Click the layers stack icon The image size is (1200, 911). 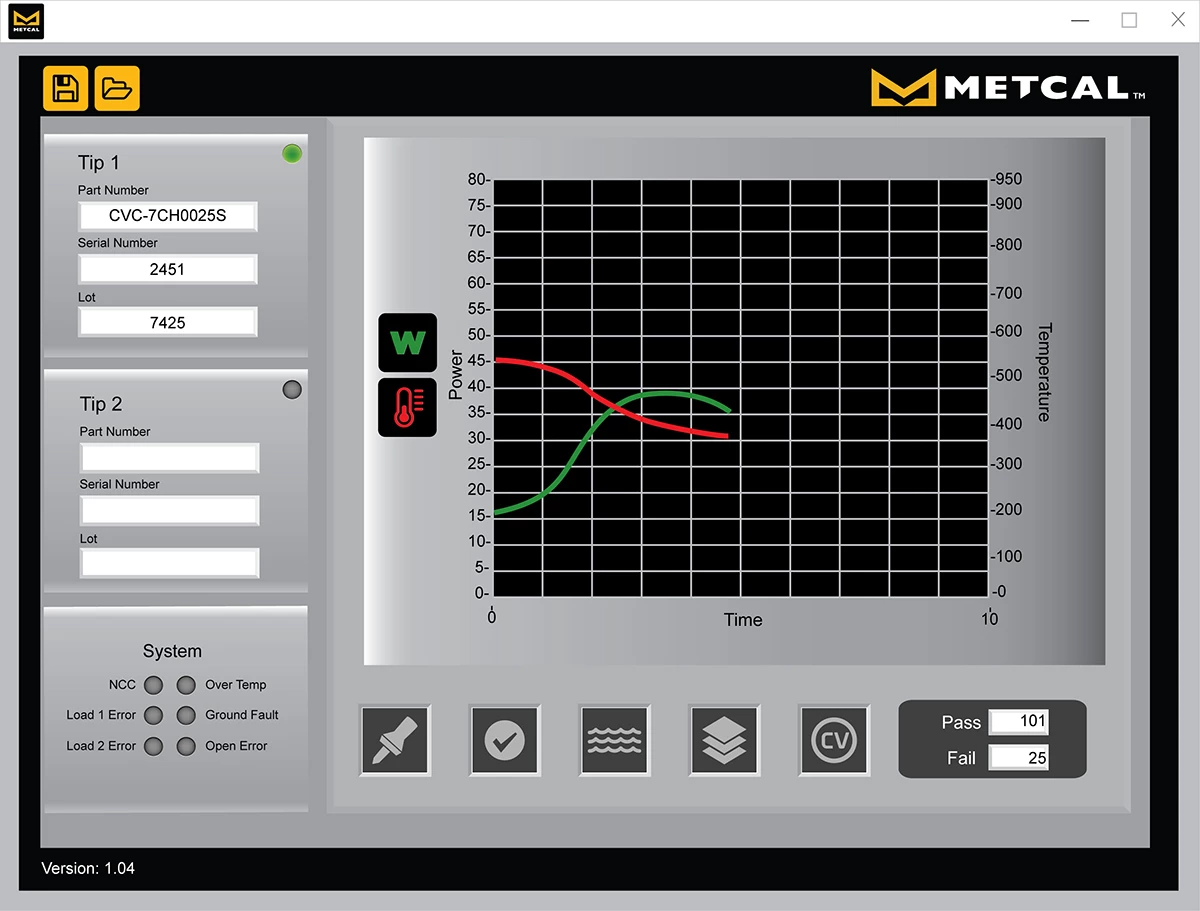[724, 740]
